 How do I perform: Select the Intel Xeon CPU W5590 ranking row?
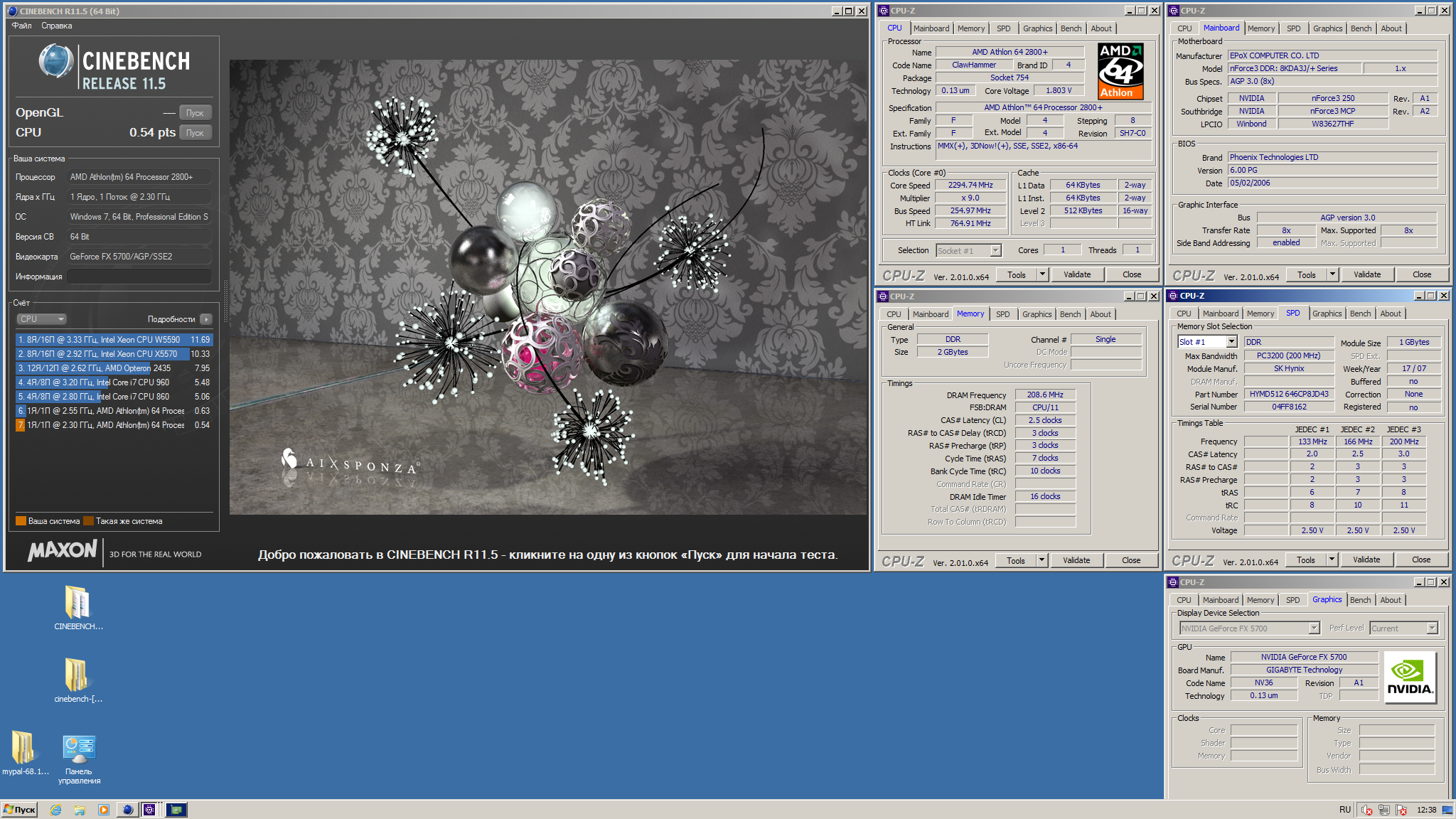coord(114,340)
